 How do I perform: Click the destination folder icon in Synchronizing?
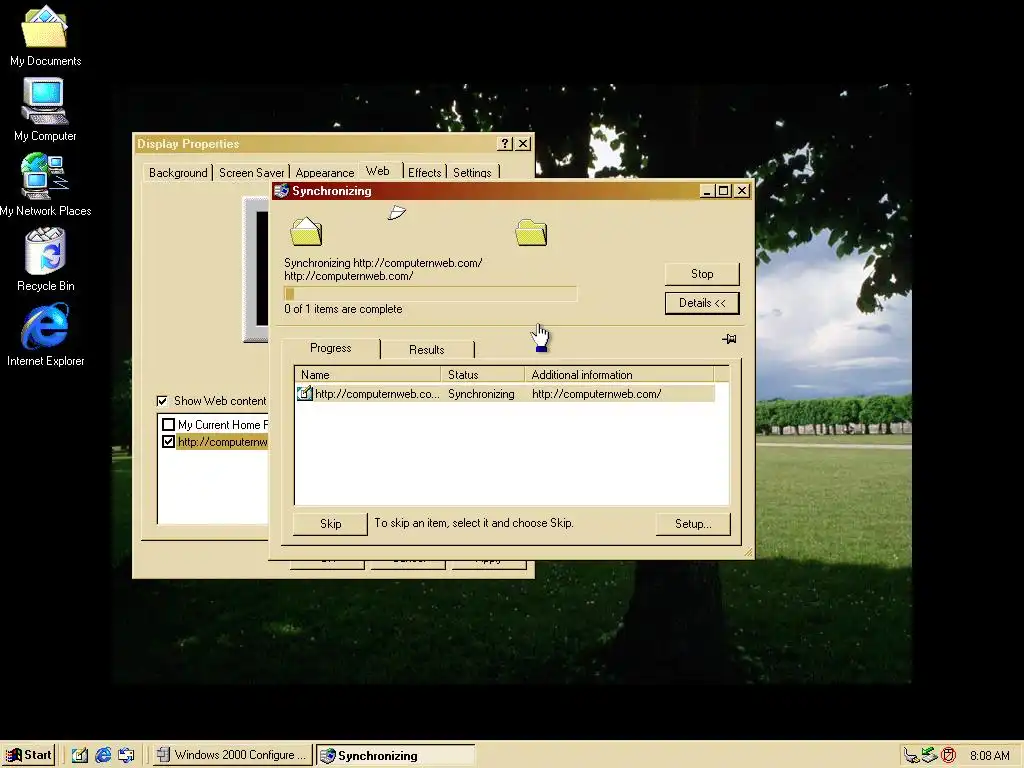(x=531, y=232)
